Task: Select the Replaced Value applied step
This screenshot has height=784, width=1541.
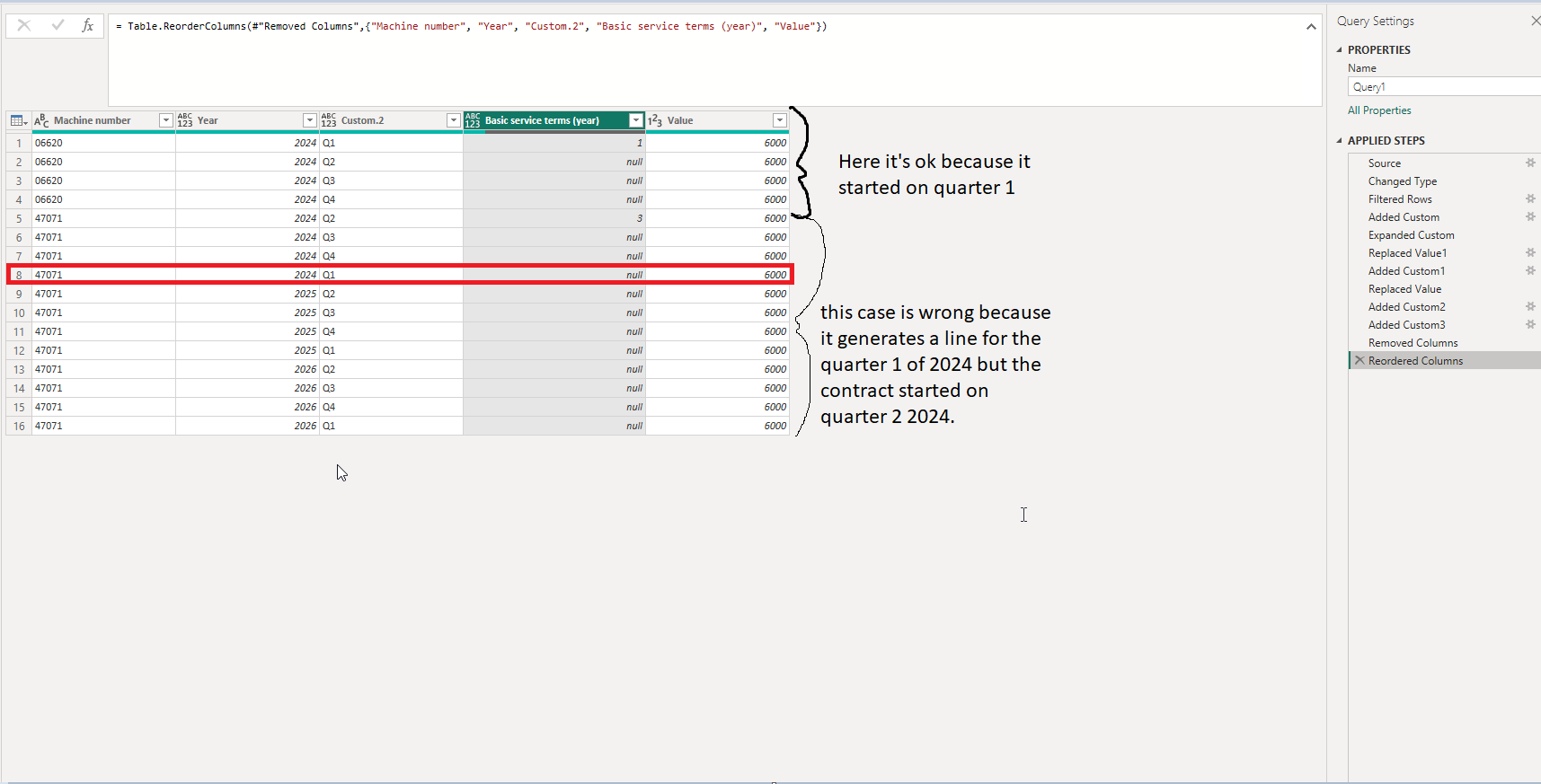Action: point(1404,288)
